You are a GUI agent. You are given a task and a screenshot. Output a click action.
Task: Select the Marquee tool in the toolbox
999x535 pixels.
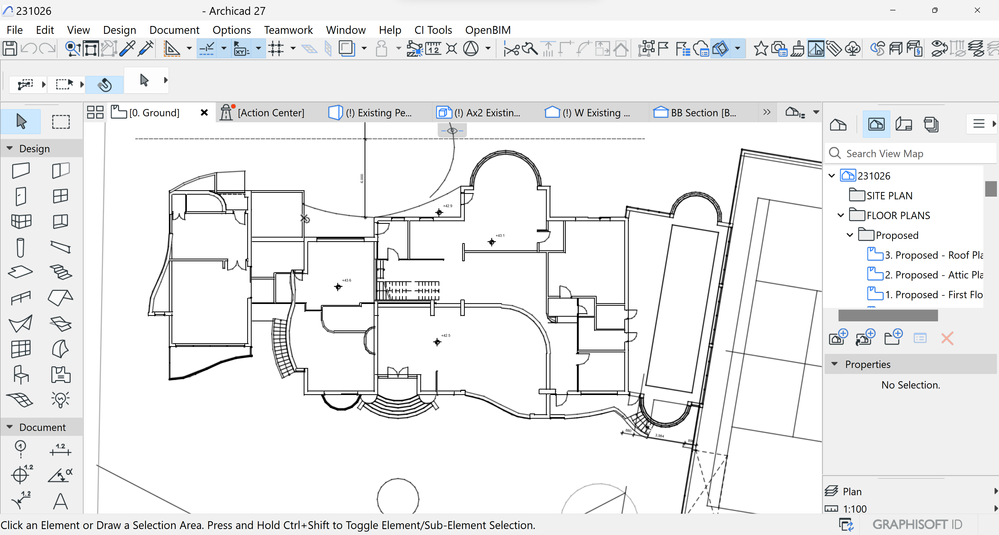click(x=61, y=122)
